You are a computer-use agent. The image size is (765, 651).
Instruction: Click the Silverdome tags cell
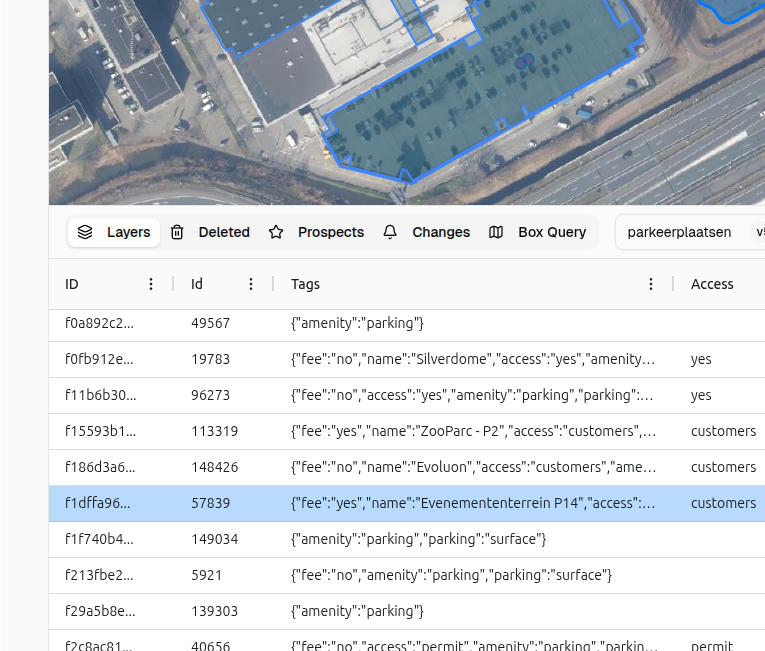[x=473, y=359]
